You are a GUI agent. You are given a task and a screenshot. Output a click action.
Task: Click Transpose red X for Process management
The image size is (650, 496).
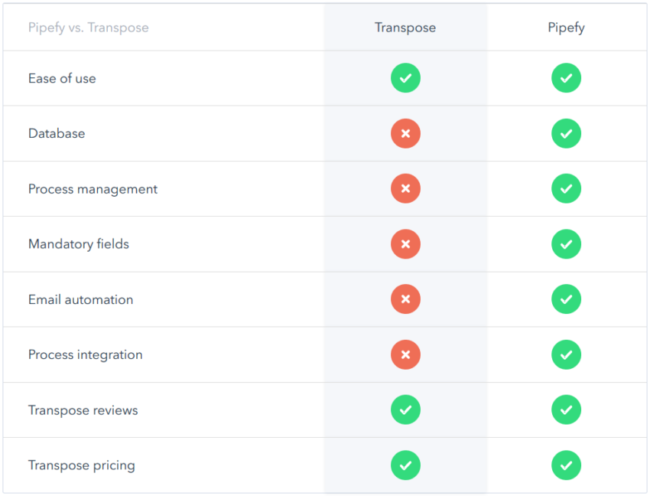[405, 189]
